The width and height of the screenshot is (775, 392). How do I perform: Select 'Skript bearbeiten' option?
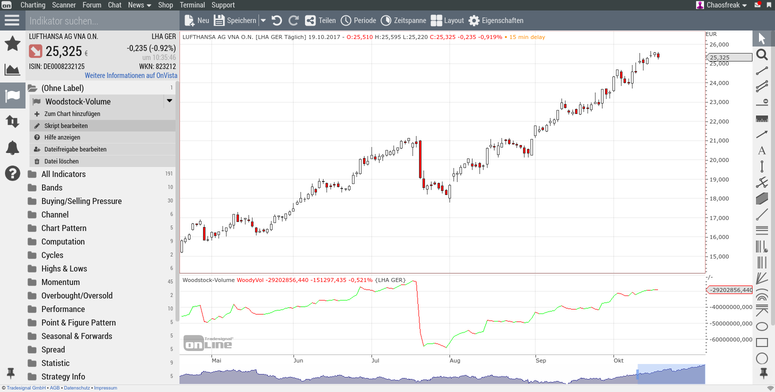pos(103,126)
